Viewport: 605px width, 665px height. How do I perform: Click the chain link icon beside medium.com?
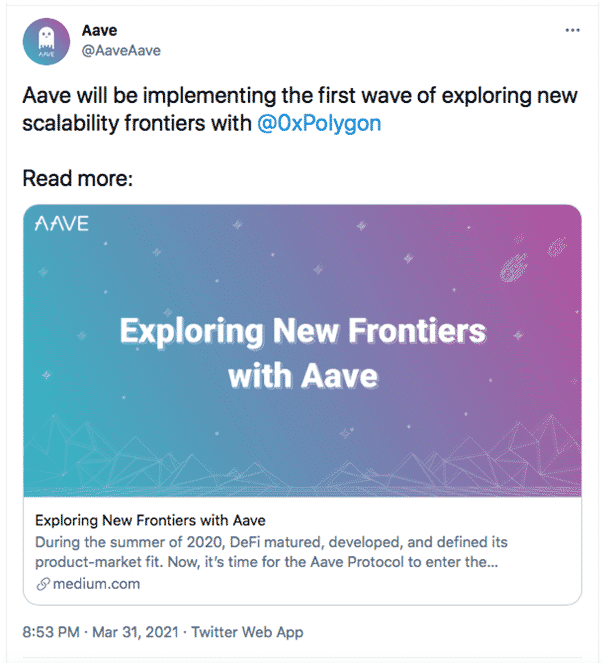[x=41, y=583]
